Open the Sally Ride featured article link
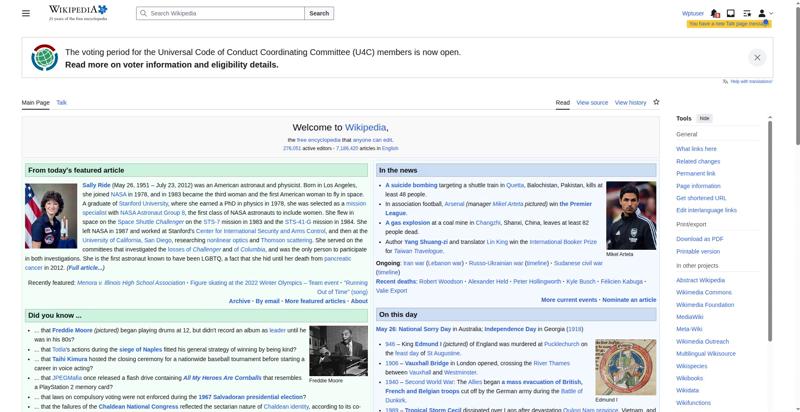 (96, 185)
